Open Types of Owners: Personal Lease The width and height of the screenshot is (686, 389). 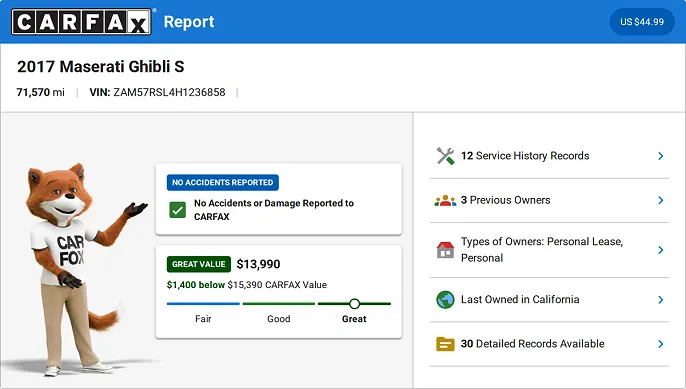click(x=550, y=250)
